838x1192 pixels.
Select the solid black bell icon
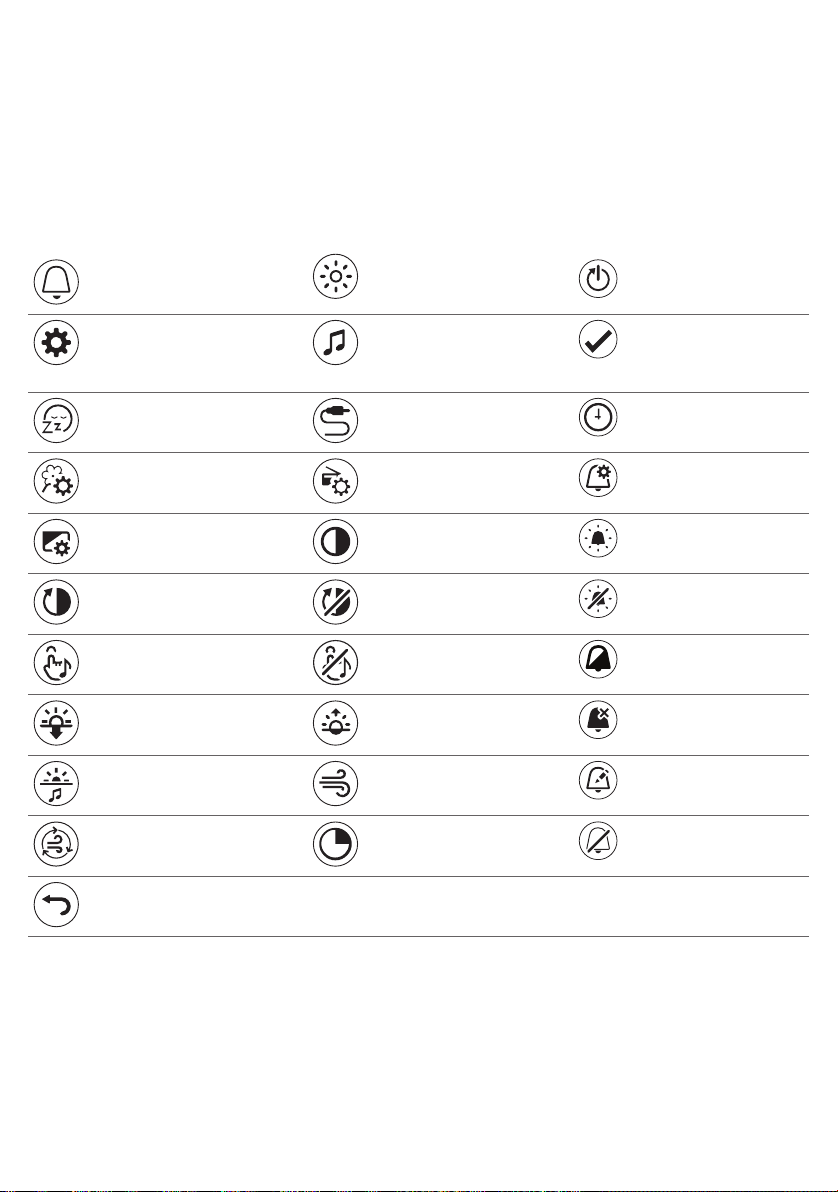(x=598, y=659)
